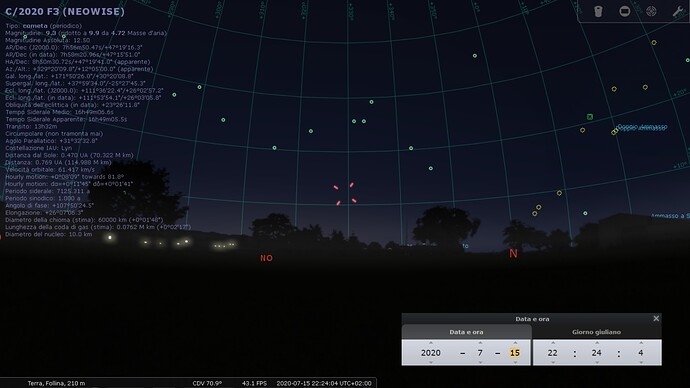Click the NO cardinal direction marker
This screenshot has width=690, height=388.
(x=266, y=258)
